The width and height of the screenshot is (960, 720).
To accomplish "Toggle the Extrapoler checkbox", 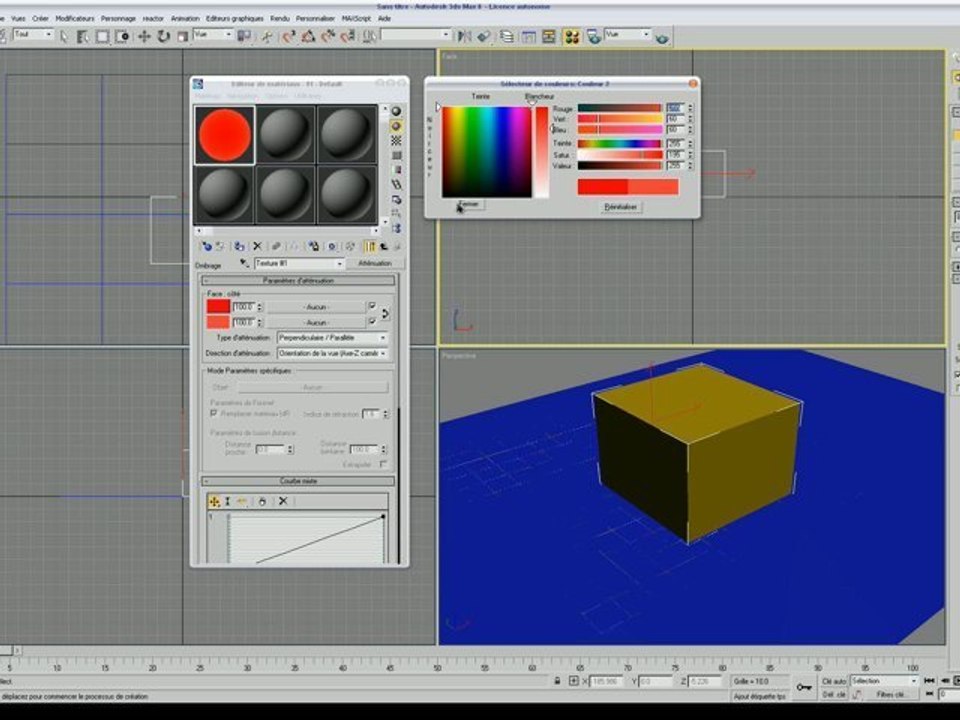I will pyautogui.click(x=383, y=464).
